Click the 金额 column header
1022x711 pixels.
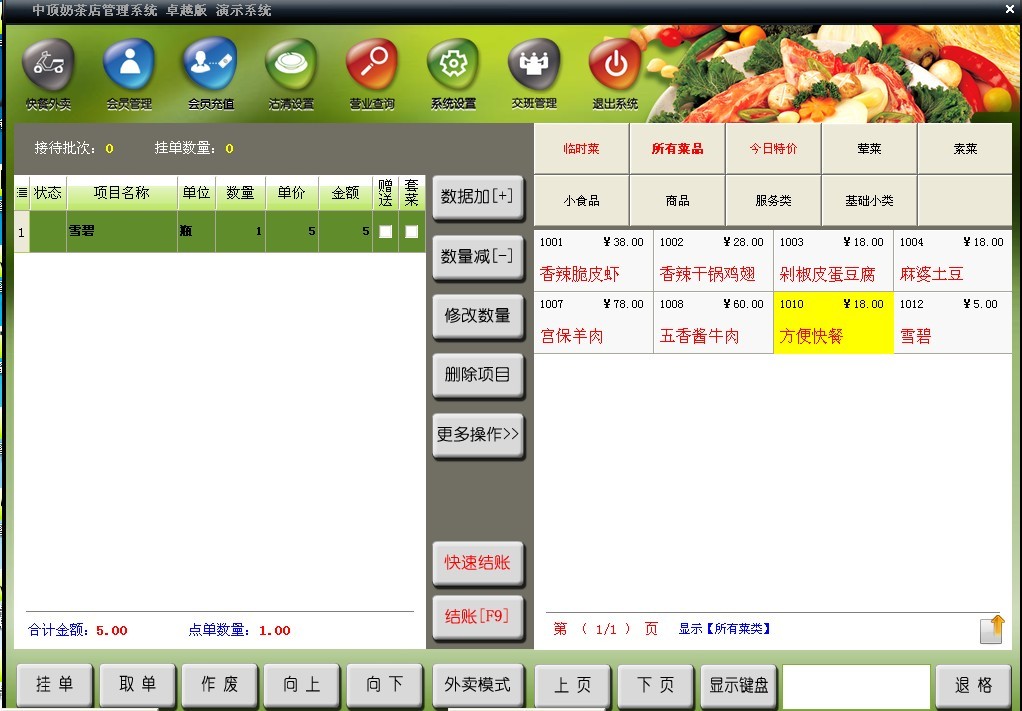tap(345, 193)
